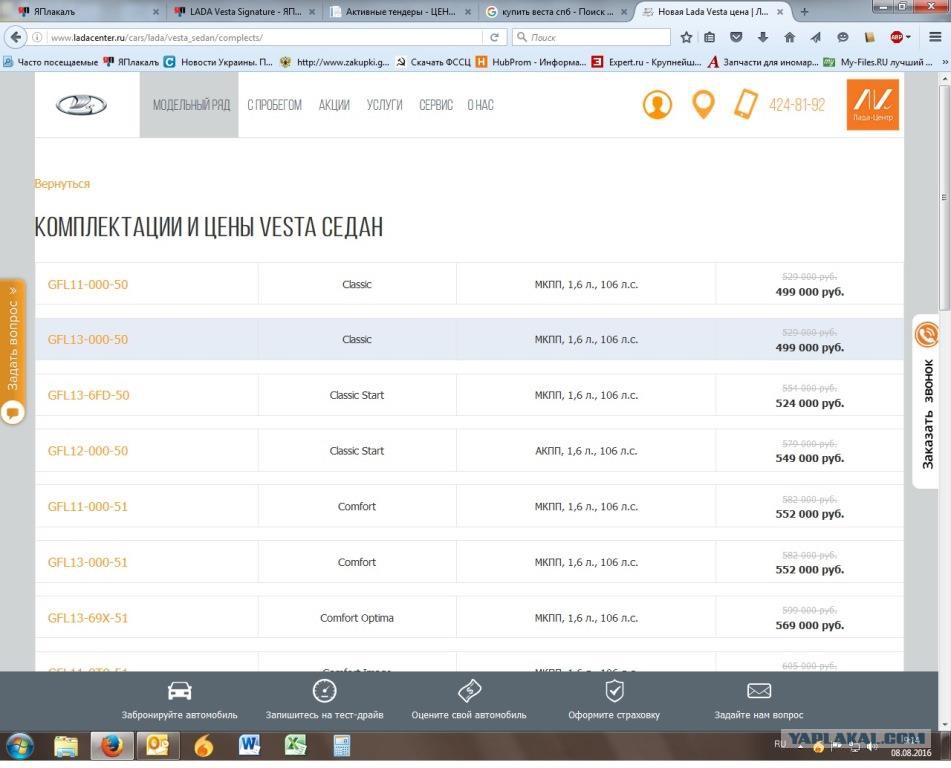Click the Lada logo on site header

click(x=81, y=105)
